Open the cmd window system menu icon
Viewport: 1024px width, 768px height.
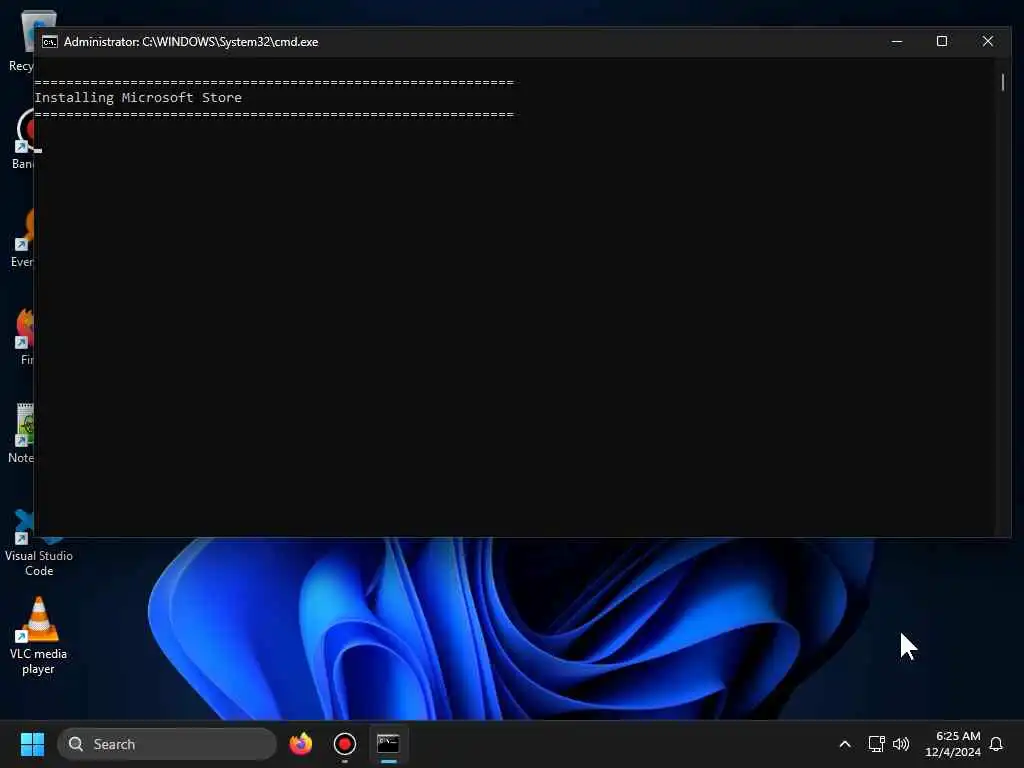pyautogui.click(x=50, y=42)
